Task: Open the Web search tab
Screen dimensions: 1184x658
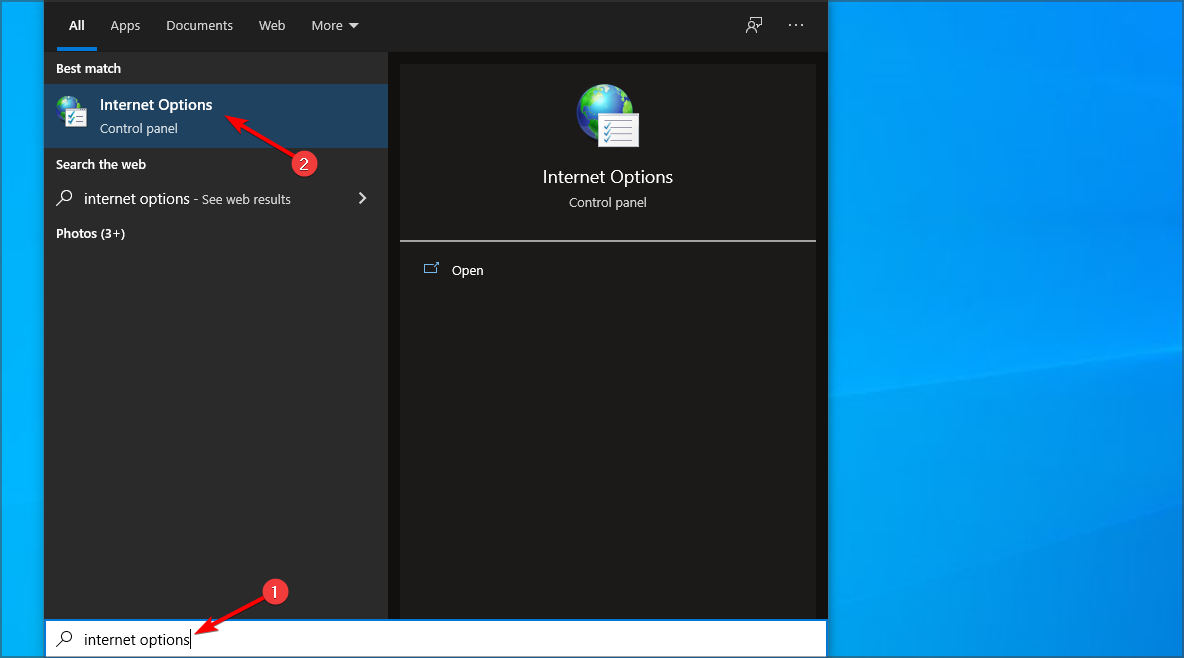Action: coord(271,25)
